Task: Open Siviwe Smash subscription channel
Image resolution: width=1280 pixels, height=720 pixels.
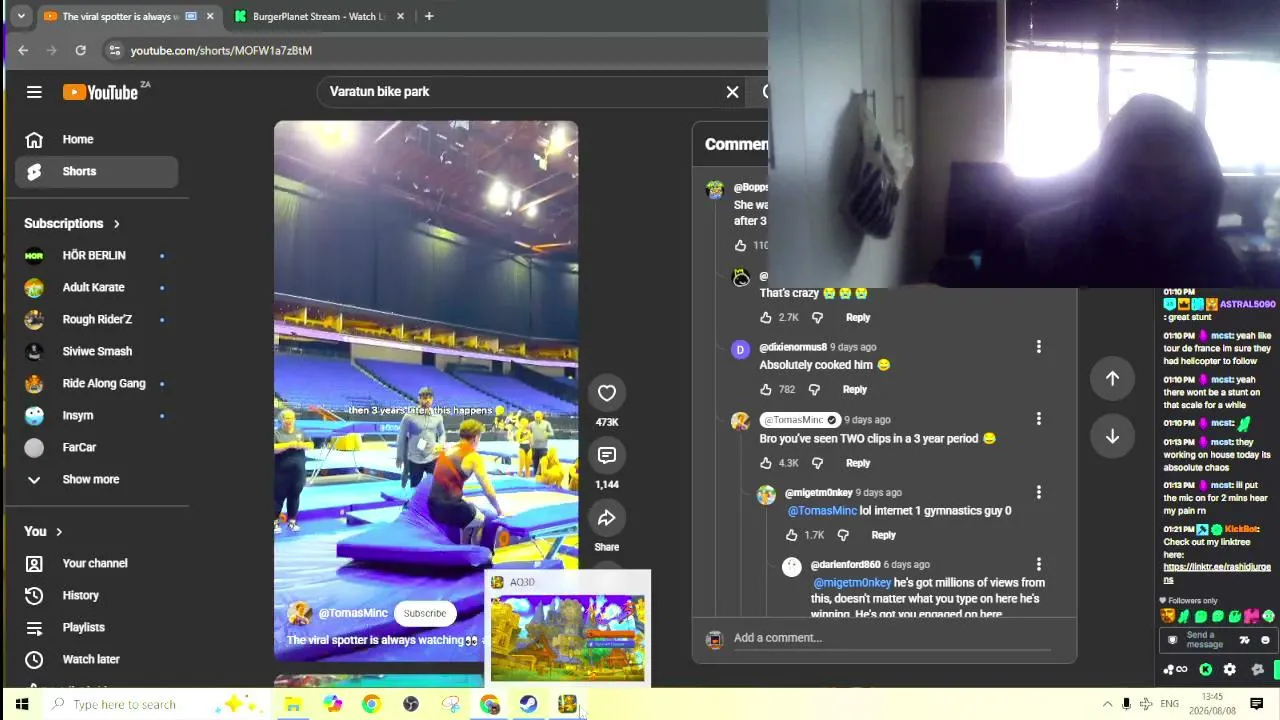Action: pos(96,351)
